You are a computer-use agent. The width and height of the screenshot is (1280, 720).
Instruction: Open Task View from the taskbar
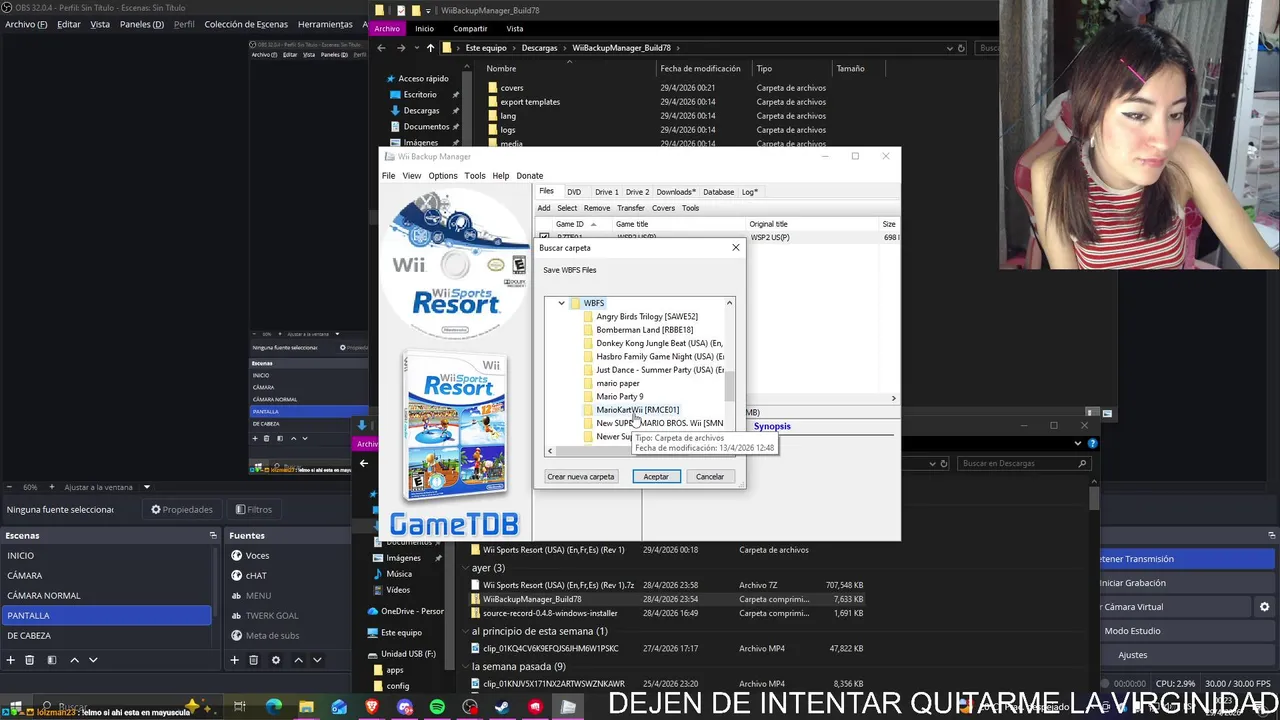[240, 707]
